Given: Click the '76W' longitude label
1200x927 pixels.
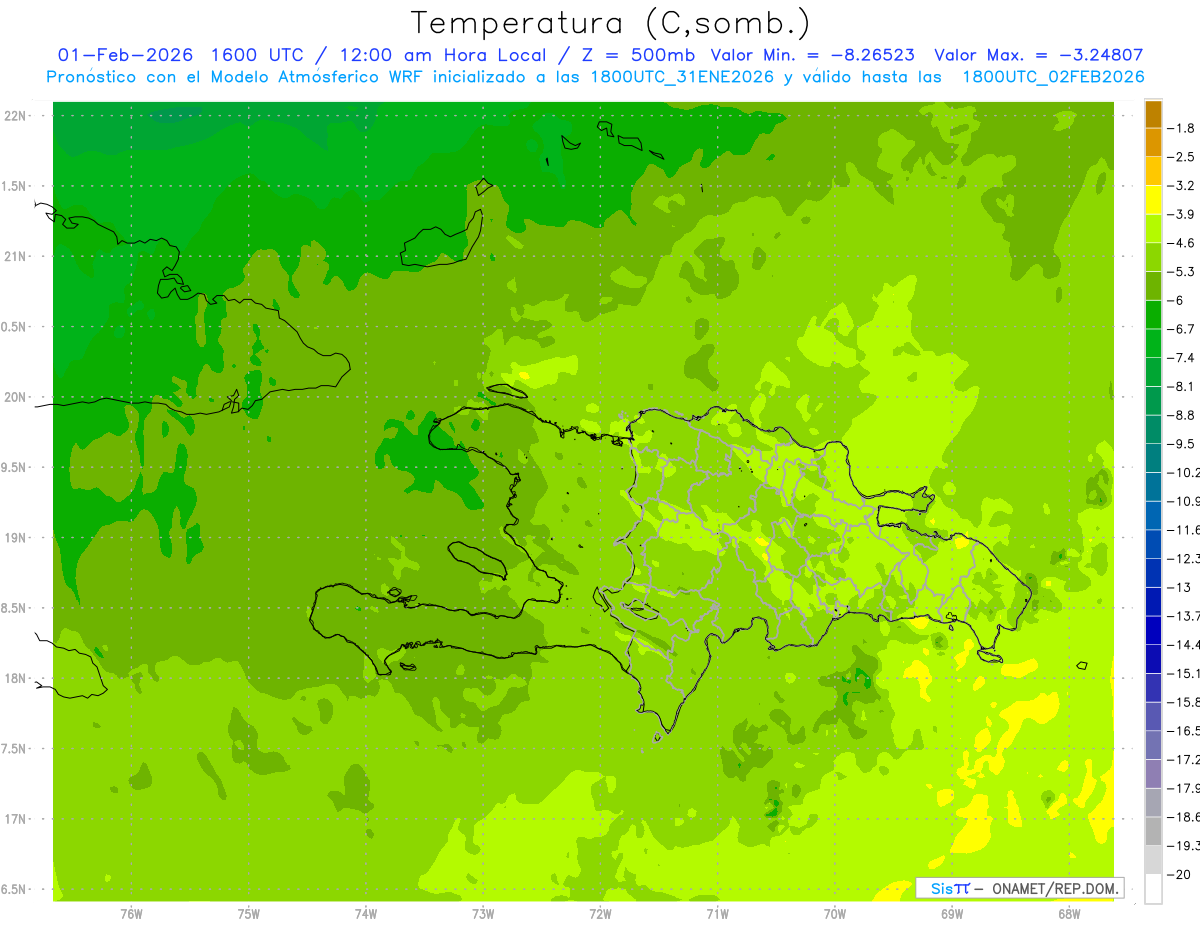Looking at the screenshot, I should point(131,914).
